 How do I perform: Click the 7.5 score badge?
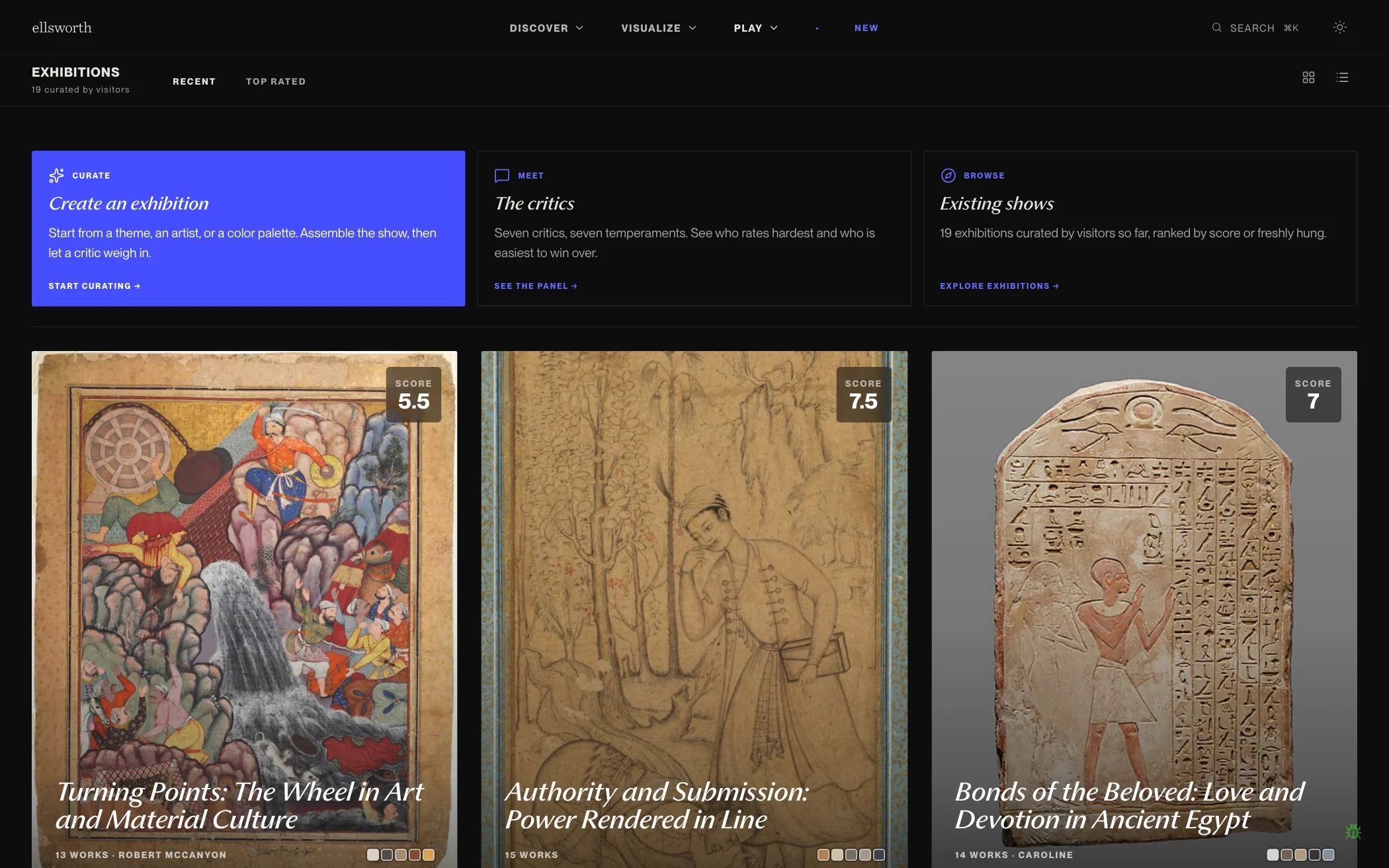[863, 395]
